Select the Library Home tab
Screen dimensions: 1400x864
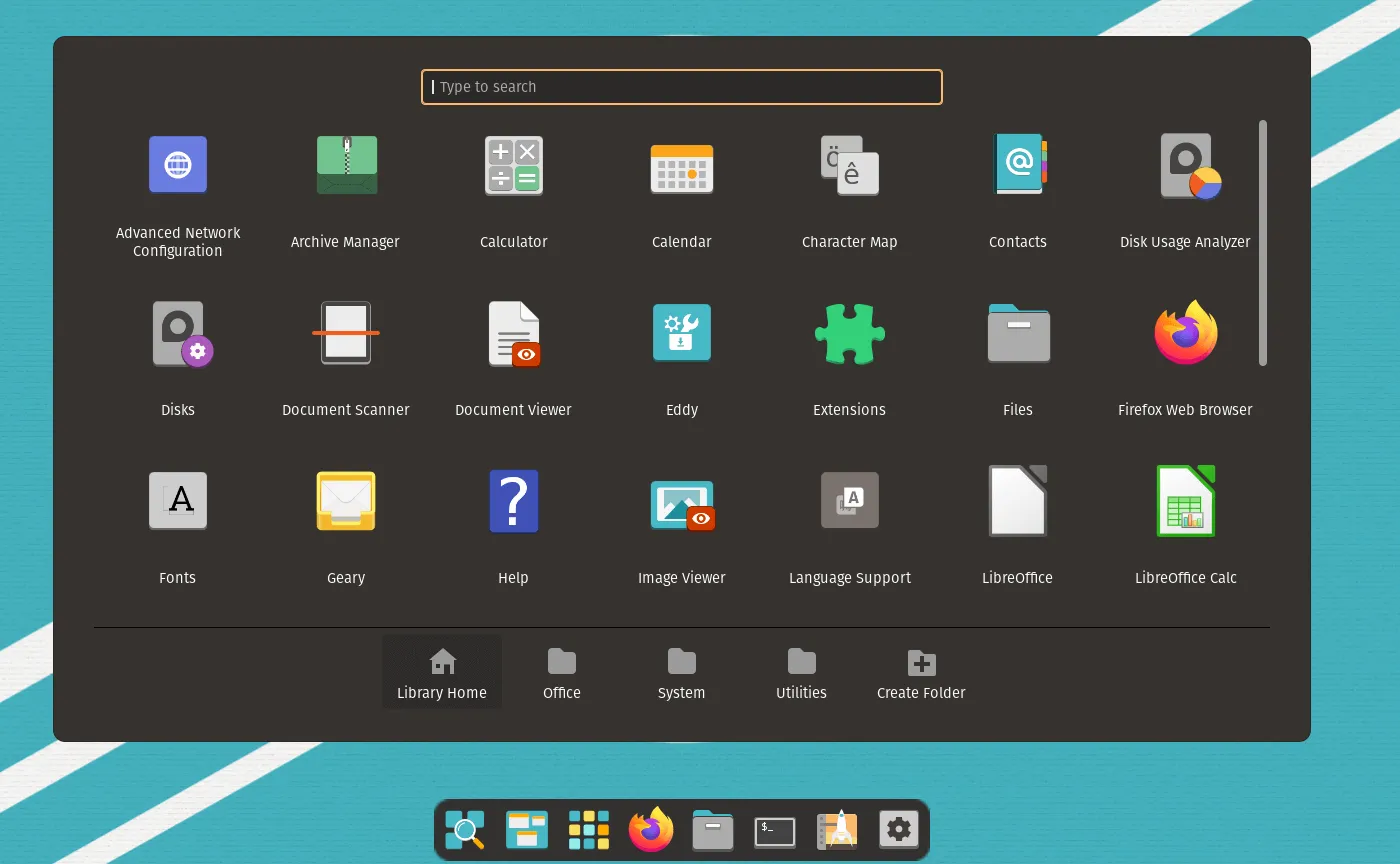click(442, 673)
